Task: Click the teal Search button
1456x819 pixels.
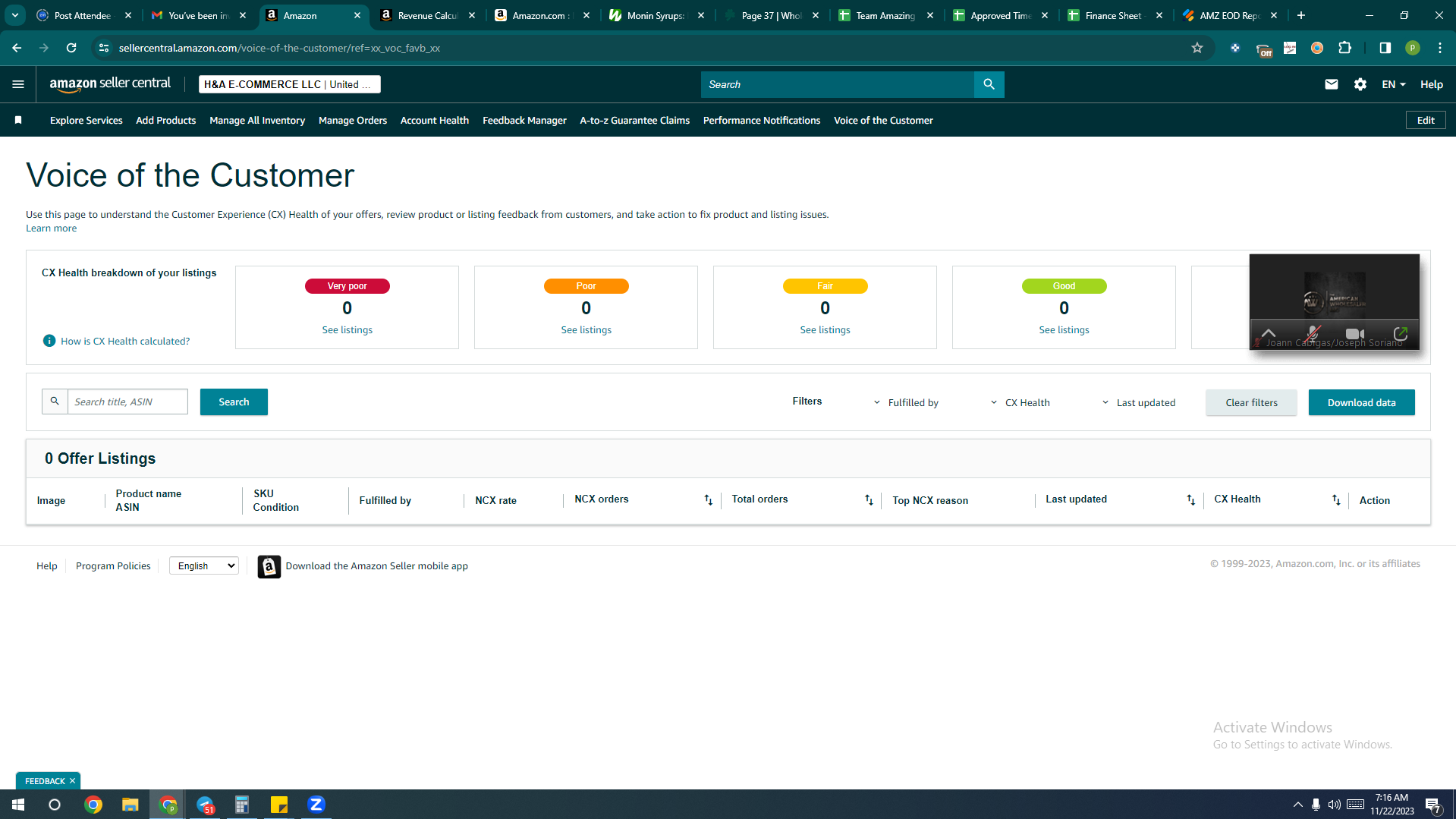Action: (x=234, y=402)
